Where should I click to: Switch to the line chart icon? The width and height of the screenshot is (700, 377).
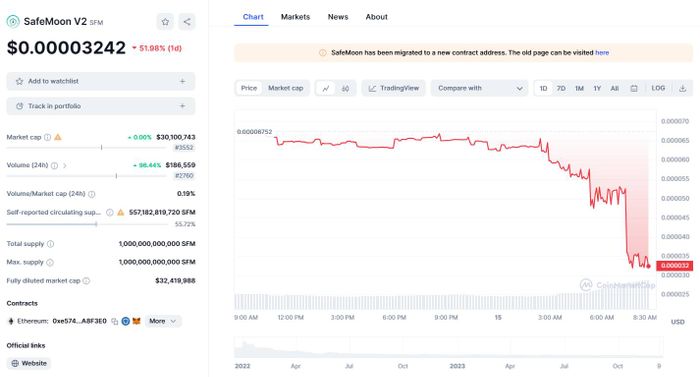tap(326, 88)
